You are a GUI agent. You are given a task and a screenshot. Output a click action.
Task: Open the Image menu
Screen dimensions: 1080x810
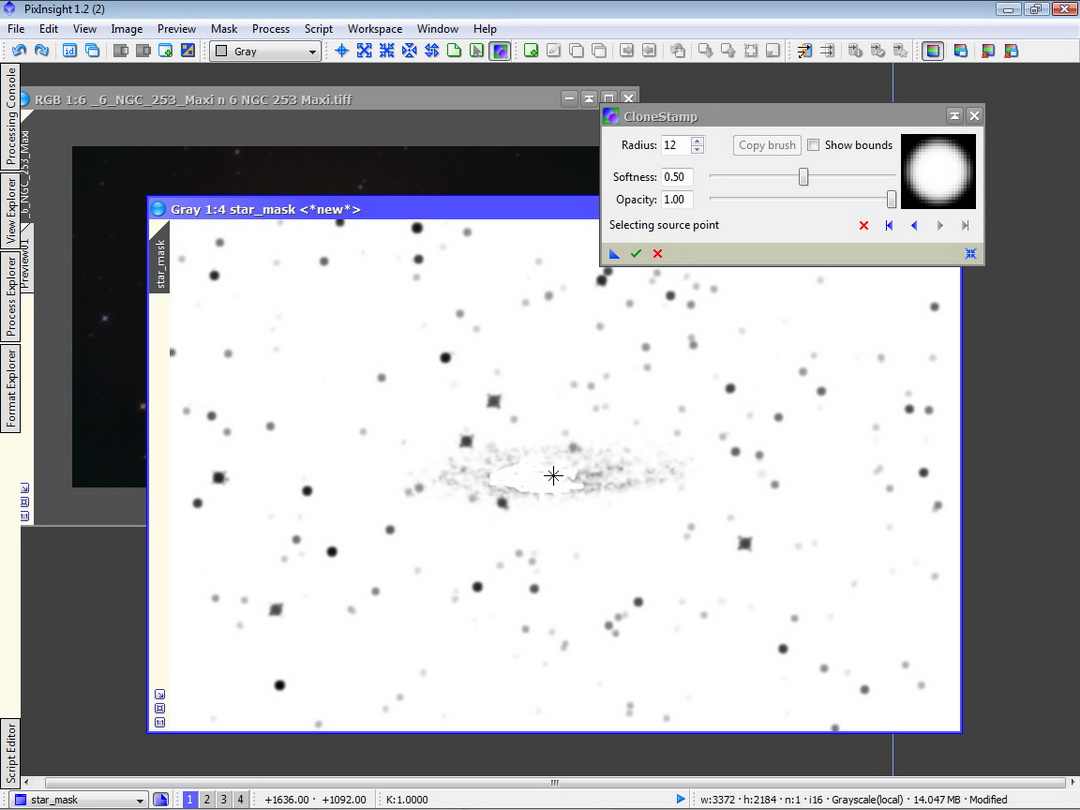coord(127,29)
